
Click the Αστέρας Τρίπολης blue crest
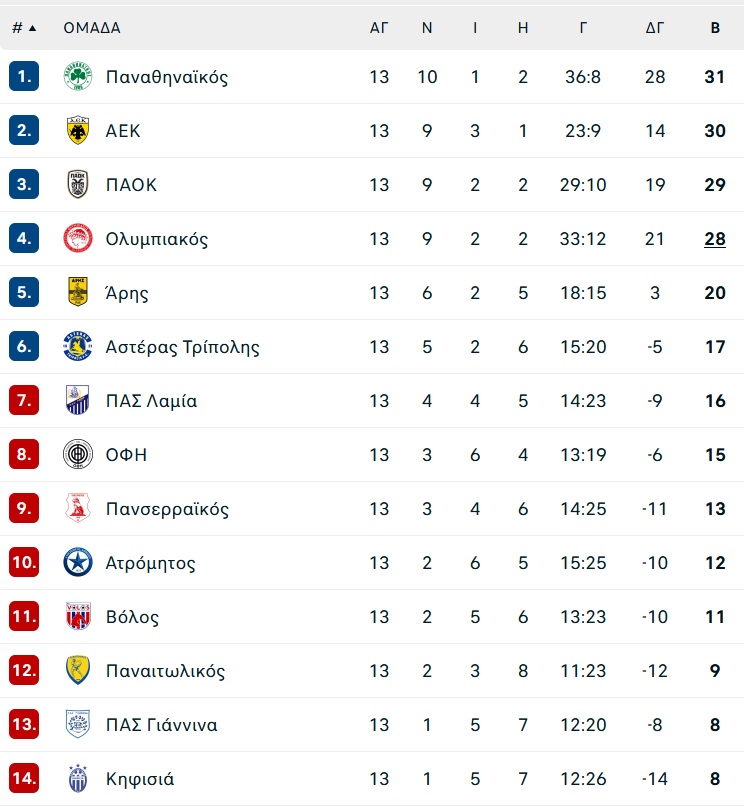tap(78, 346)
